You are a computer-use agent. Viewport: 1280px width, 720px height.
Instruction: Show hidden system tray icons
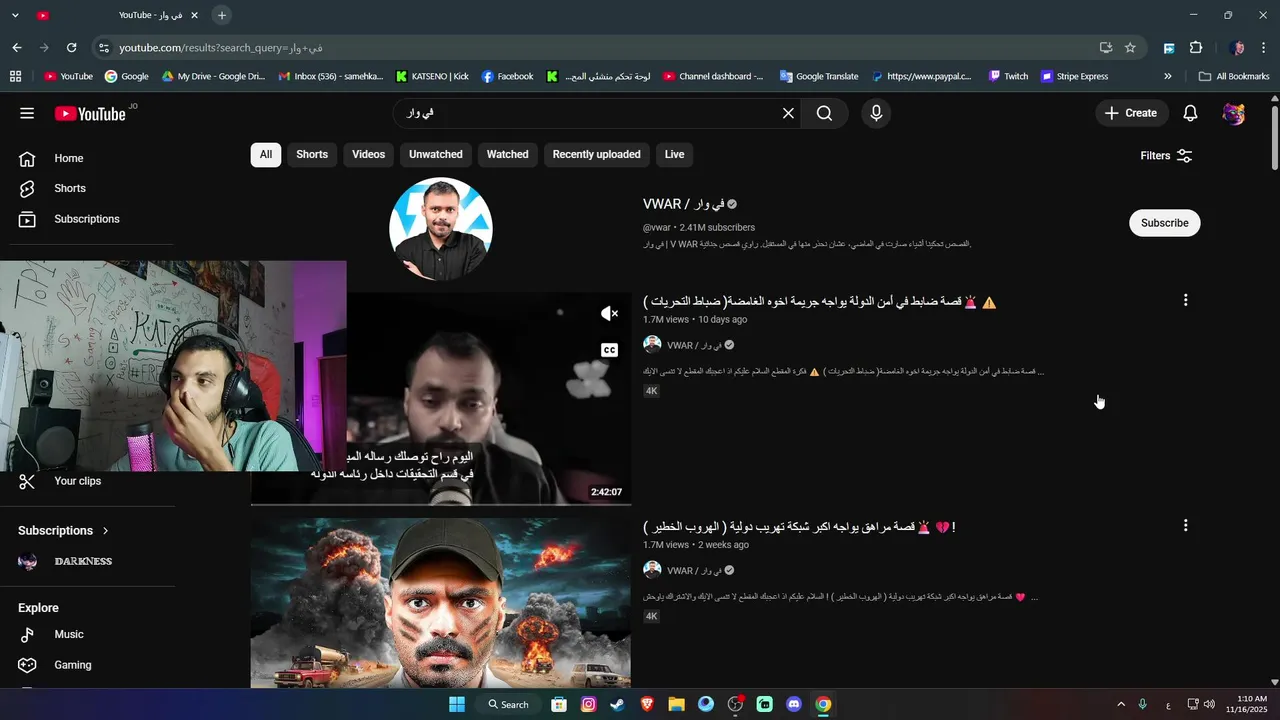pos(1120,704)
